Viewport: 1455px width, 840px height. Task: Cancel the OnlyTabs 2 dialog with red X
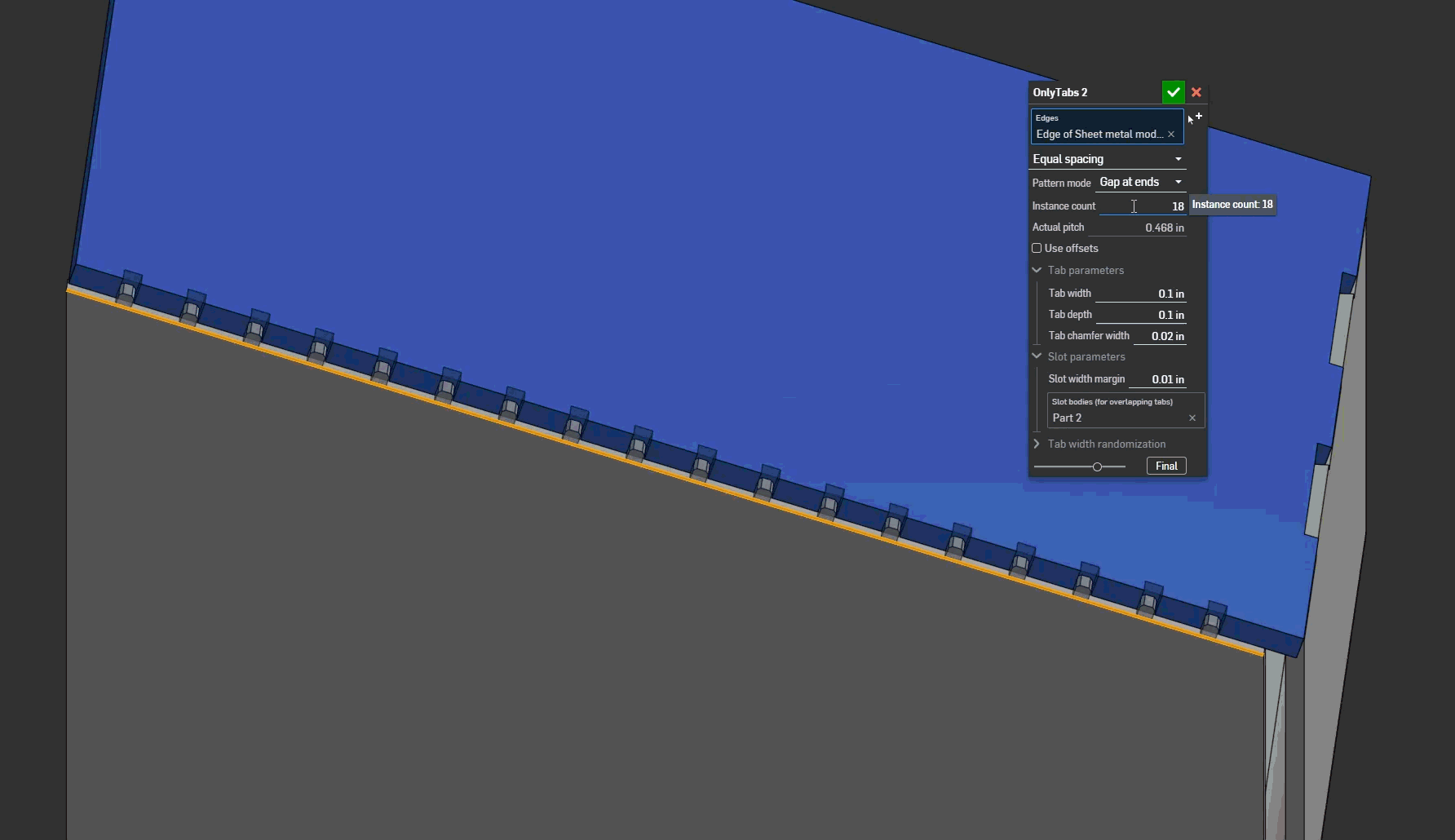click(1196, 92)
